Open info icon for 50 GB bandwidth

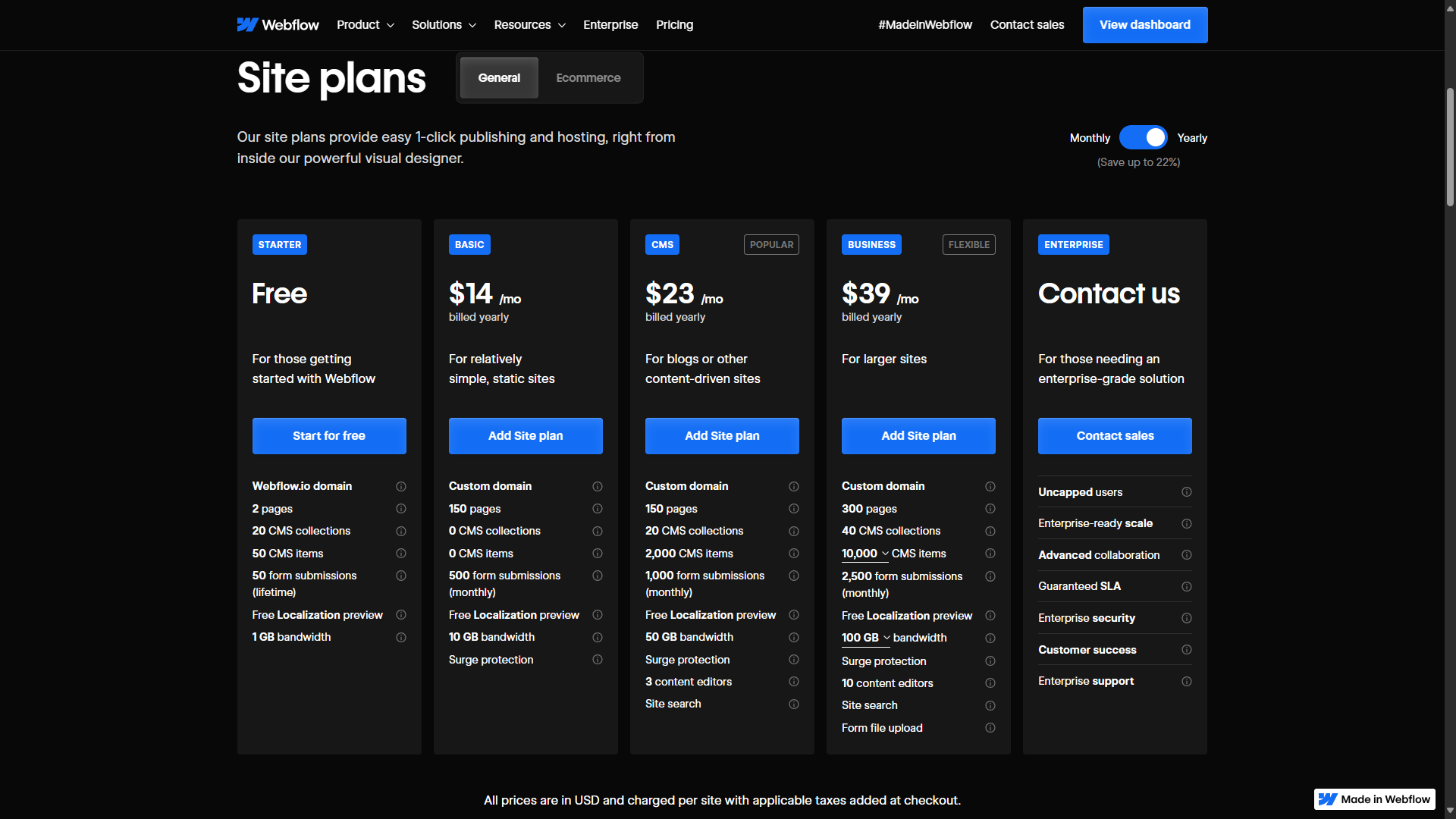click(x=794, y=638)
